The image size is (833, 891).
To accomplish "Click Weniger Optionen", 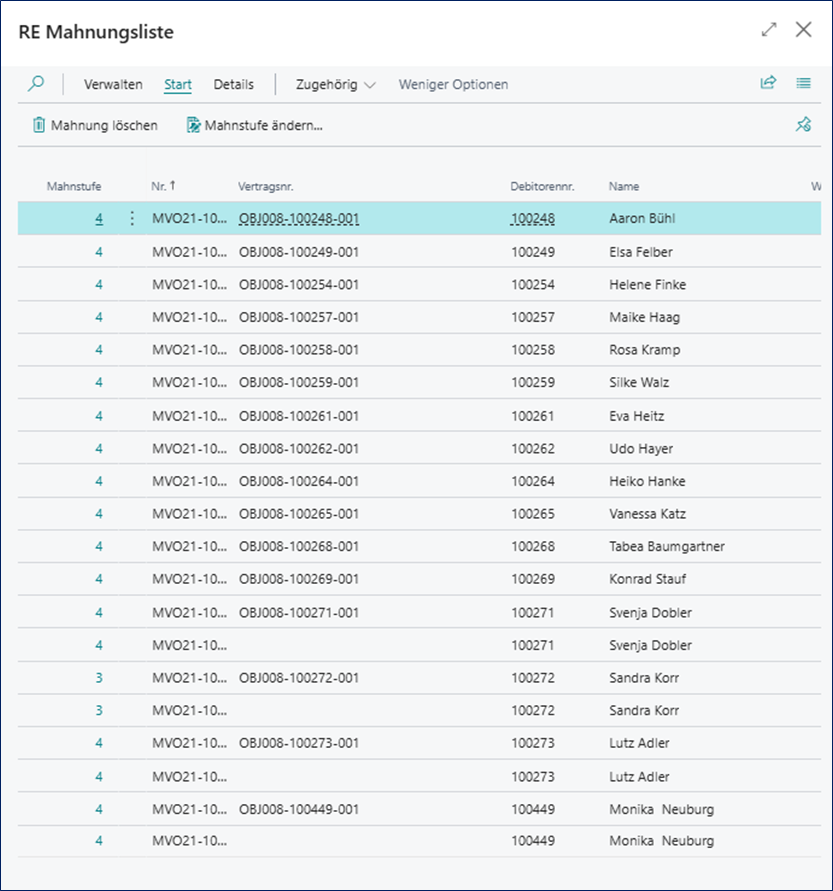I will 453,85.
